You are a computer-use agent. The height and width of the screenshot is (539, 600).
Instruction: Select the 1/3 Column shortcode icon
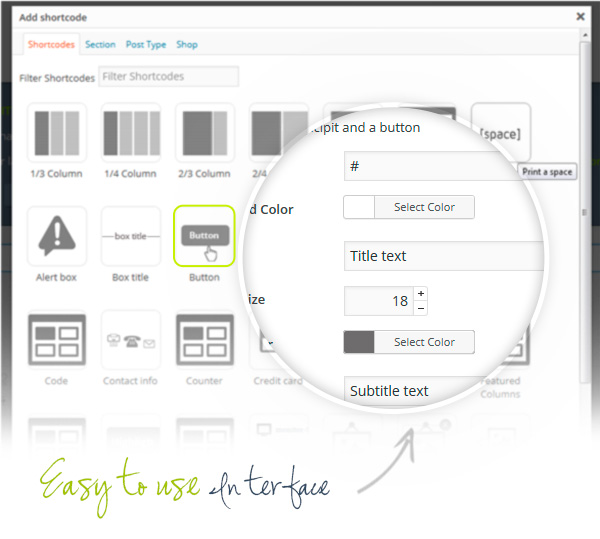57,133
